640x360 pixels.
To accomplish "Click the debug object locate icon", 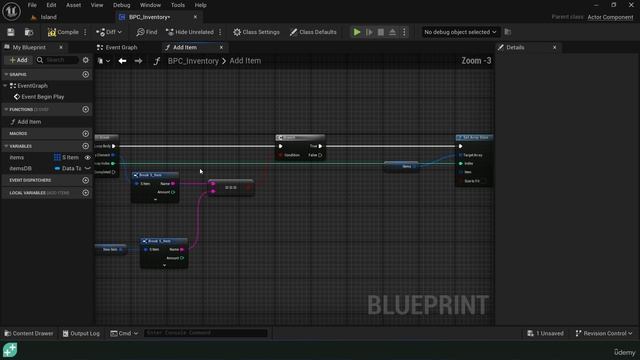I will pyautogui.click(x=508, y=32).
